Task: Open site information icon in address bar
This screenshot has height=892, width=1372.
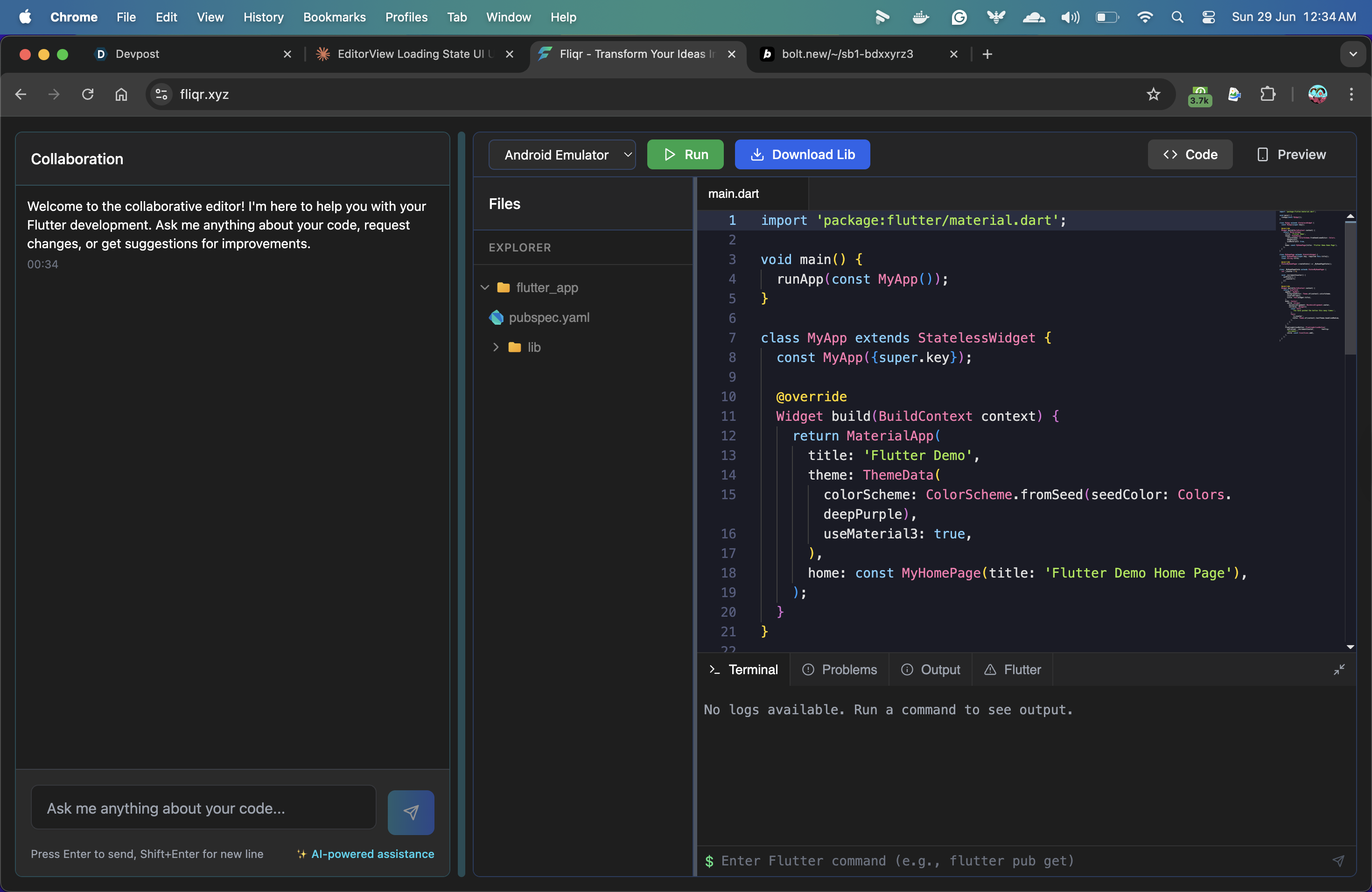Action: click(161, 94)
